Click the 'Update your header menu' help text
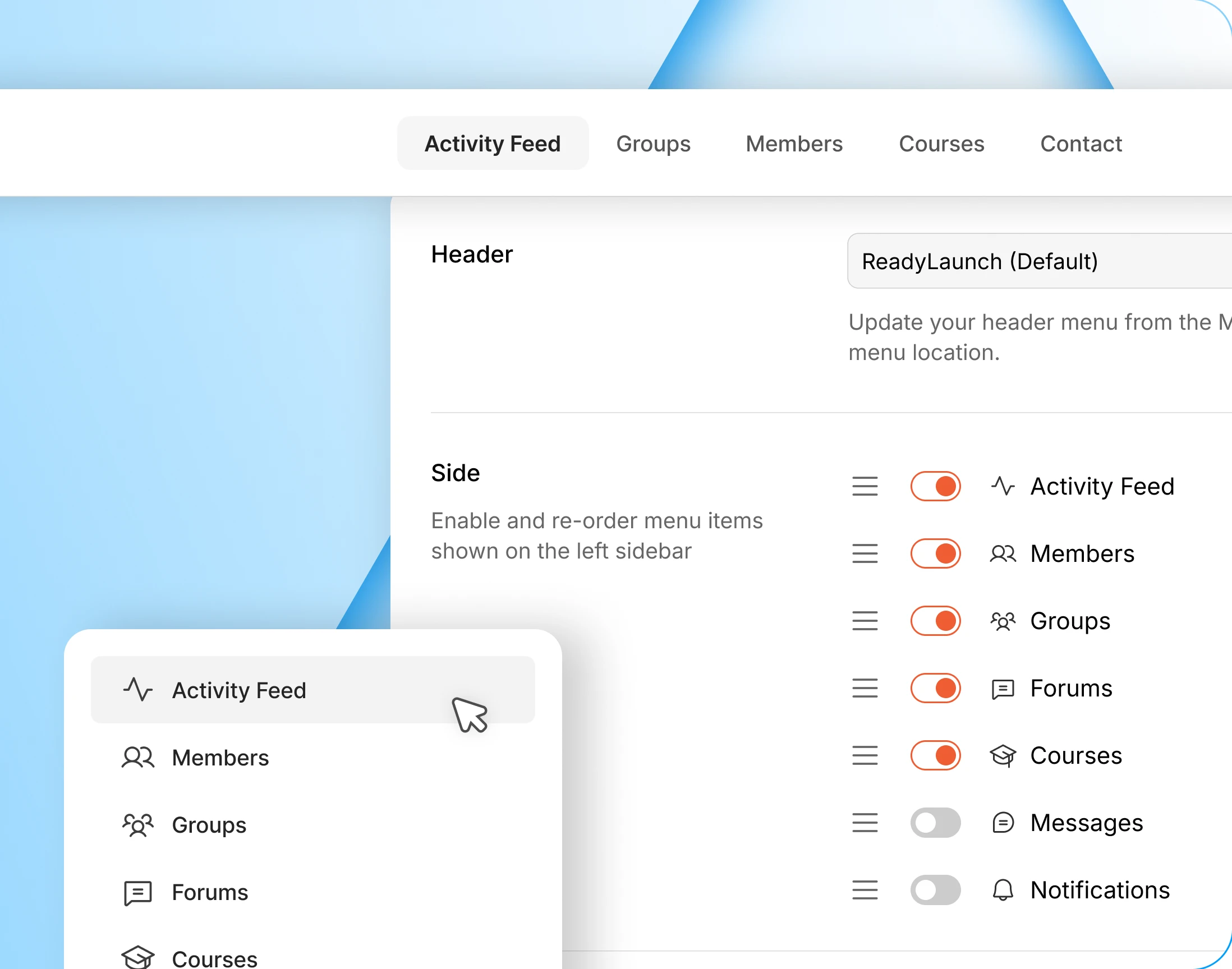The image size is (1232, 969). click(x=1040, y=337)
